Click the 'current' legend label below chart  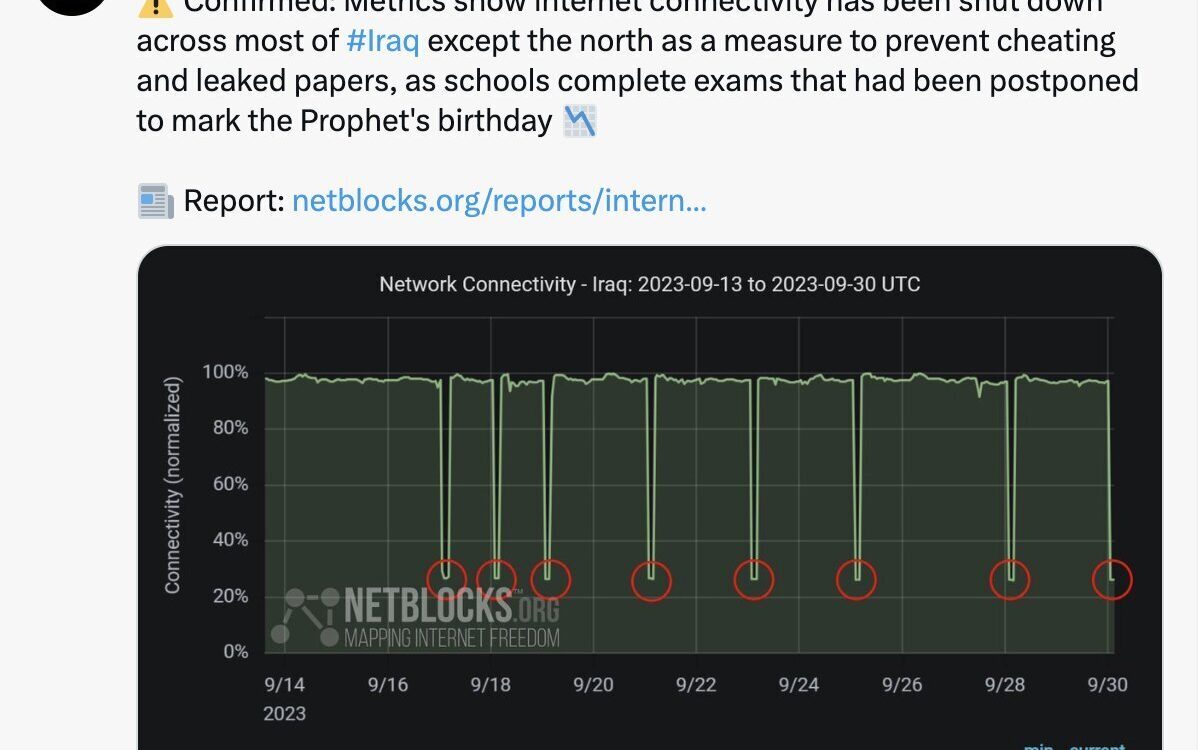point(1097,745)
